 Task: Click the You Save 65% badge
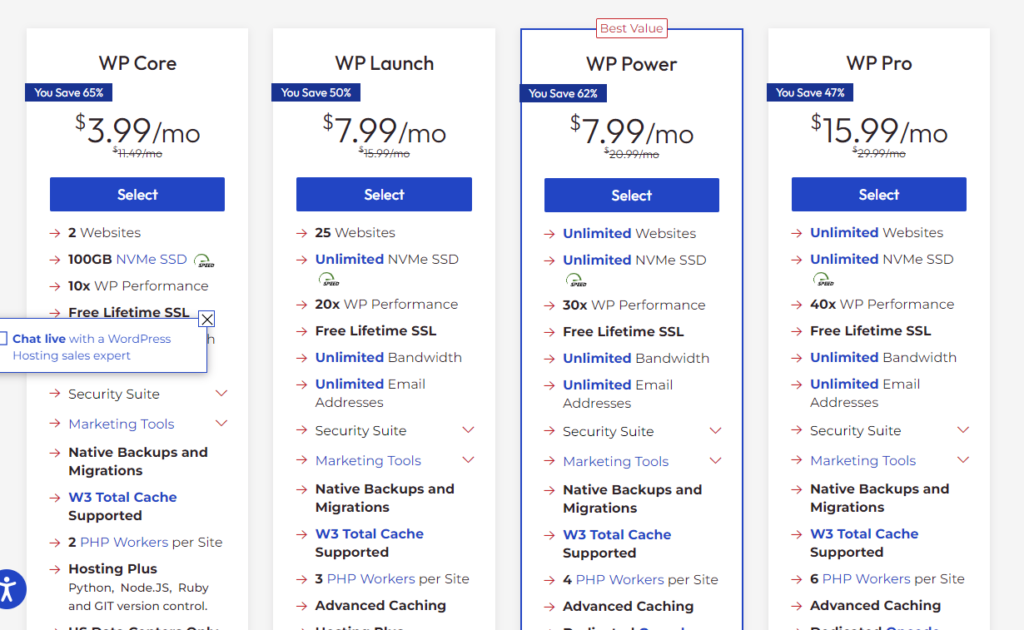(x=69, y=92)
